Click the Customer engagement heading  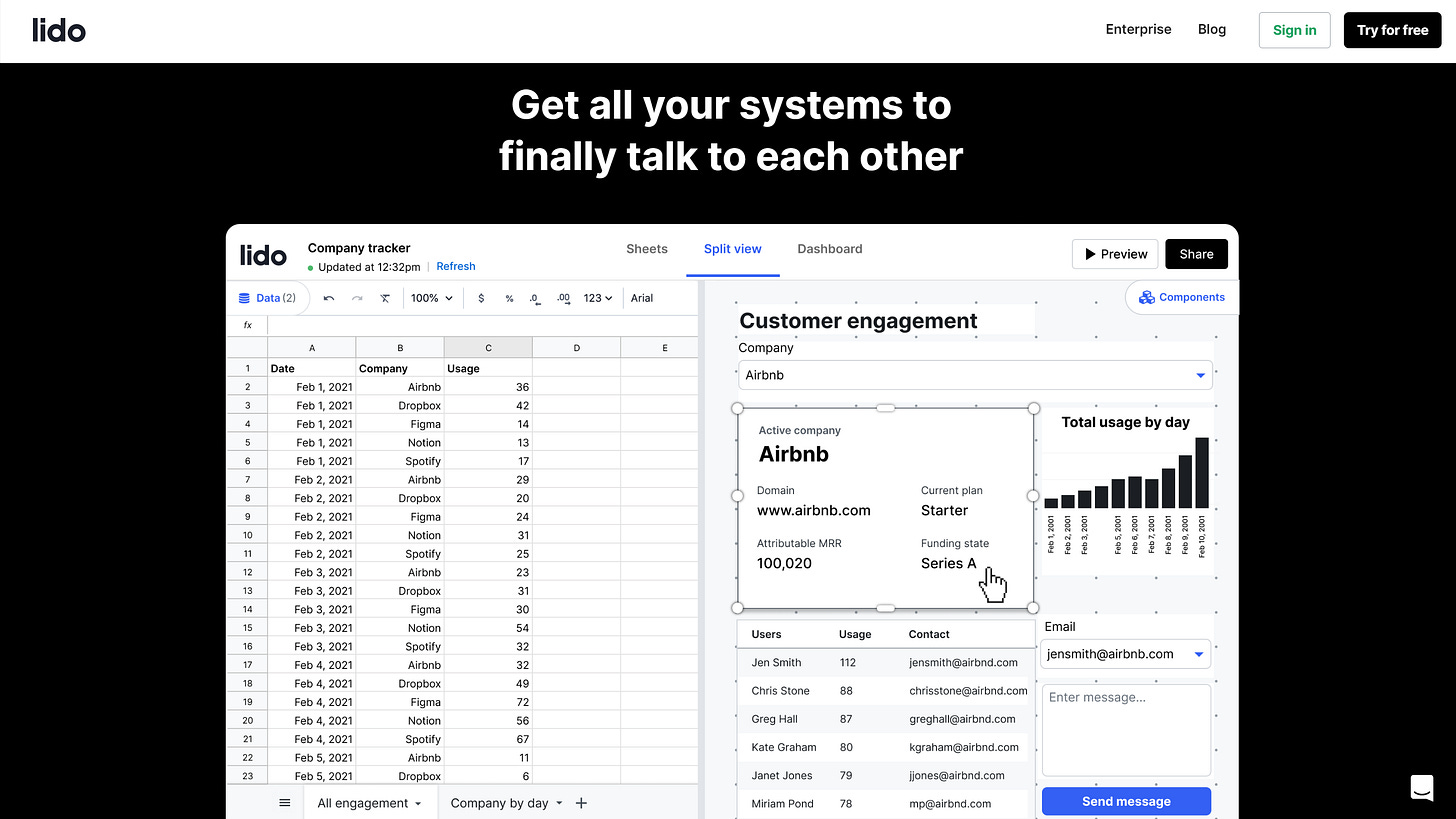coord(858,321)
